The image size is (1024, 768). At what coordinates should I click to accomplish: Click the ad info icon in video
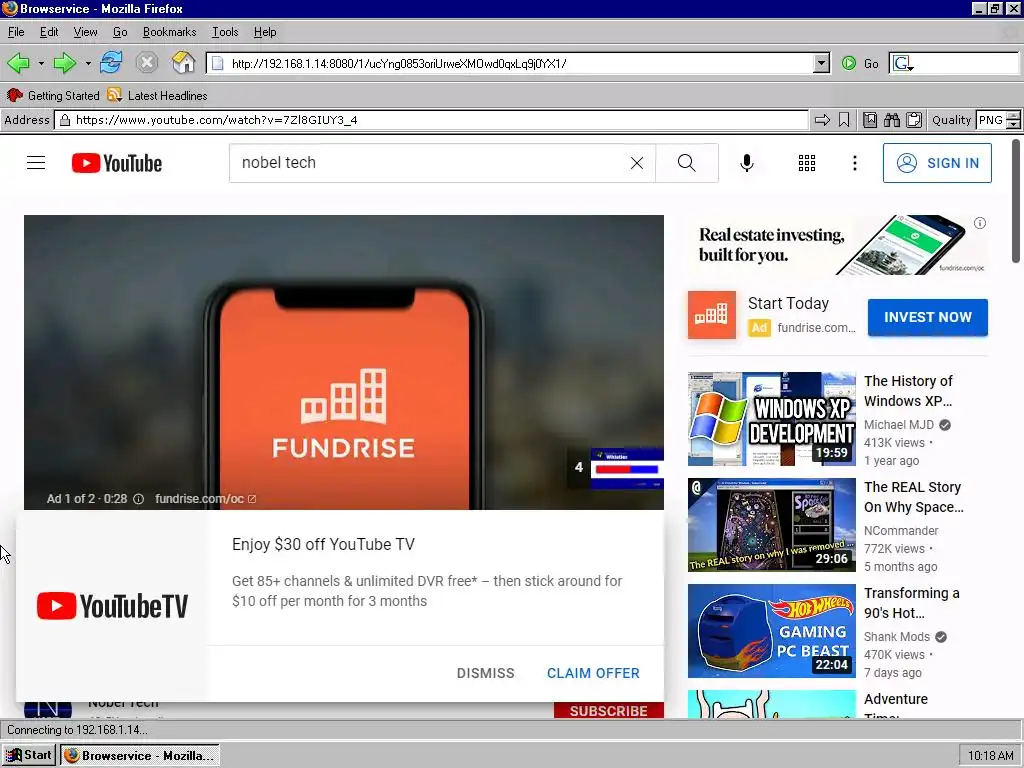tap(138, 499)
